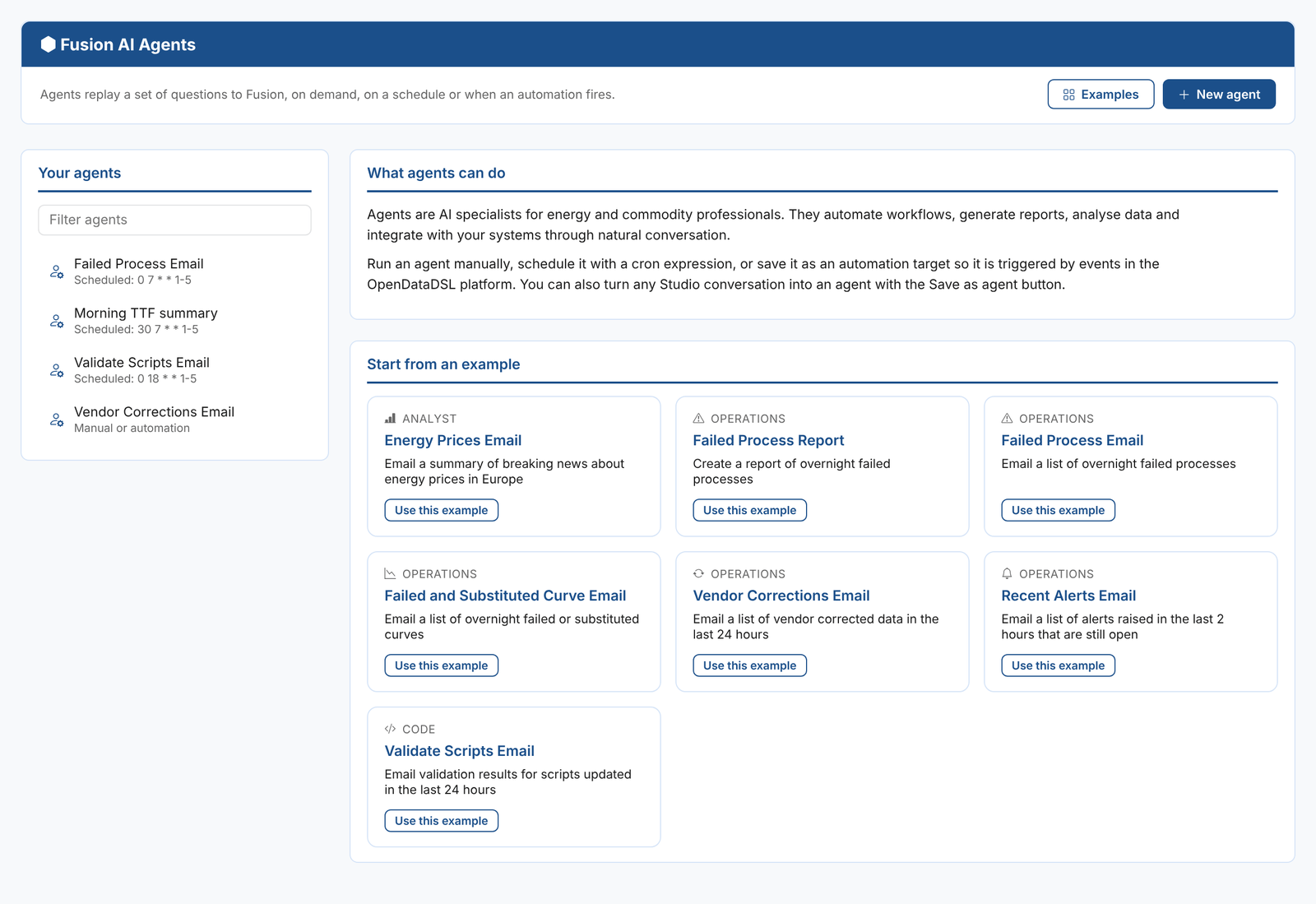
Task: Click the warning icon on Failed Process Report card
Action: [x=699, y=419]
